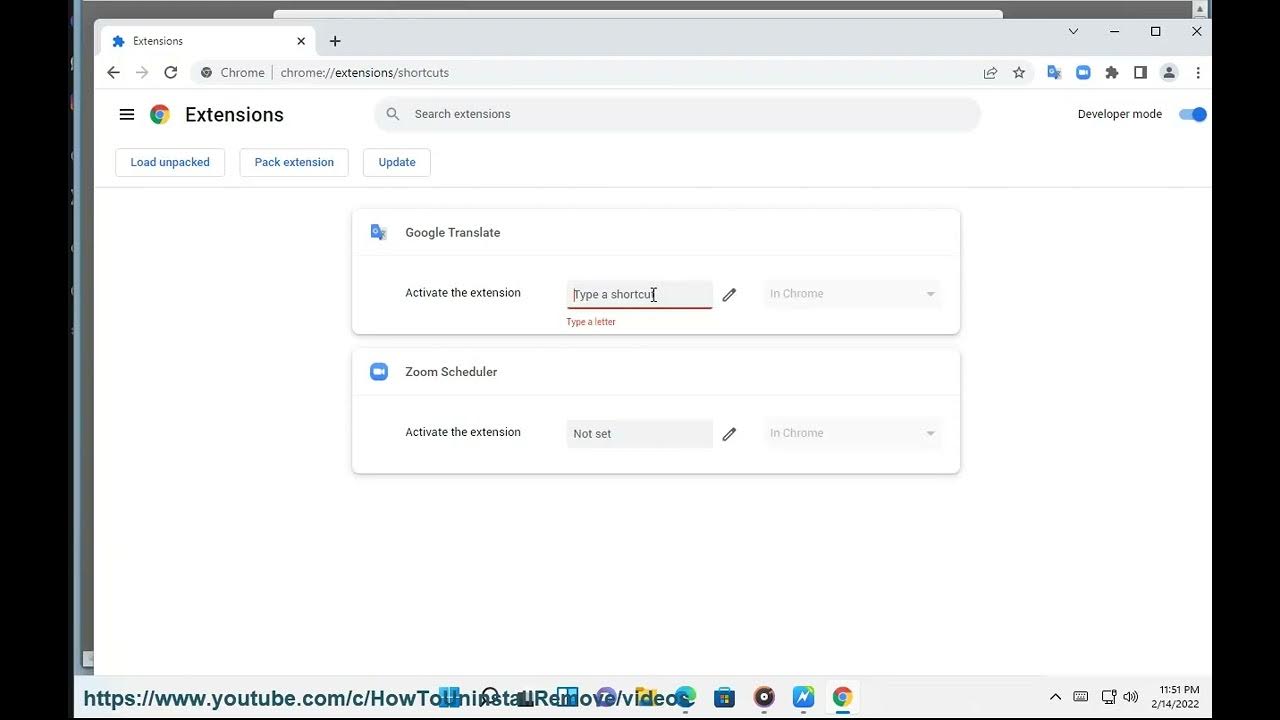Viewport: 1280px width, 720px height.
Task: Click the red Type a letter message
Action: 591,322
